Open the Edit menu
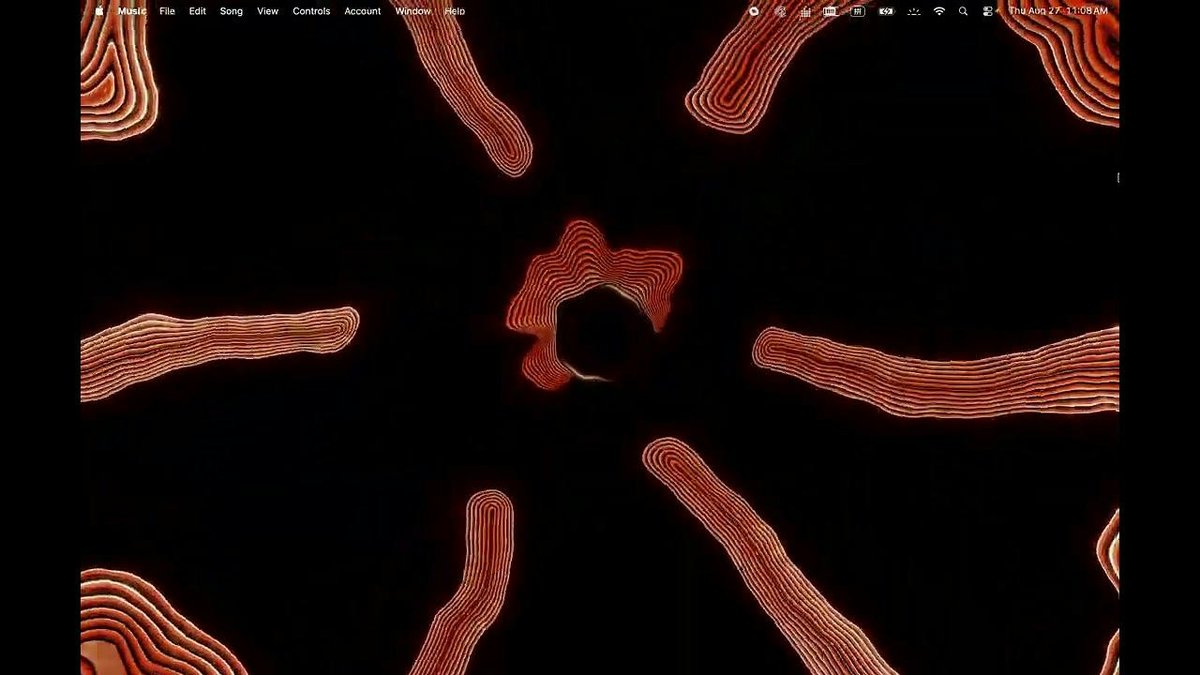Screen dimensions: 1200x675 coord(198,11)
